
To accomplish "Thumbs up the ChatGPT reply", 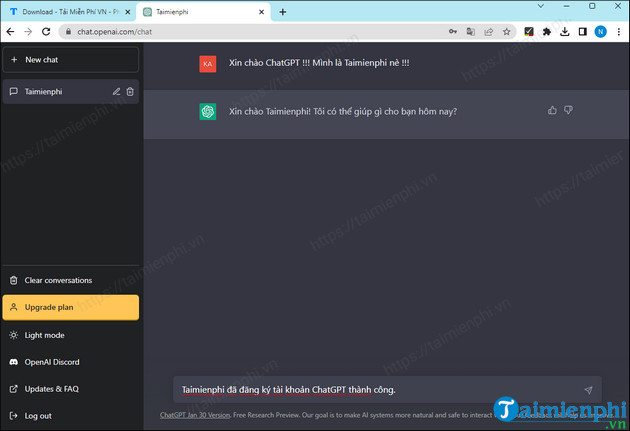I will [x=552, y=110].
